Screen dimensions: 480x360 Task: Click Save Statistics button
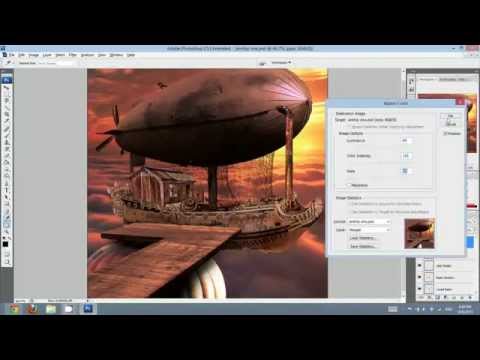tap(363, 247)
